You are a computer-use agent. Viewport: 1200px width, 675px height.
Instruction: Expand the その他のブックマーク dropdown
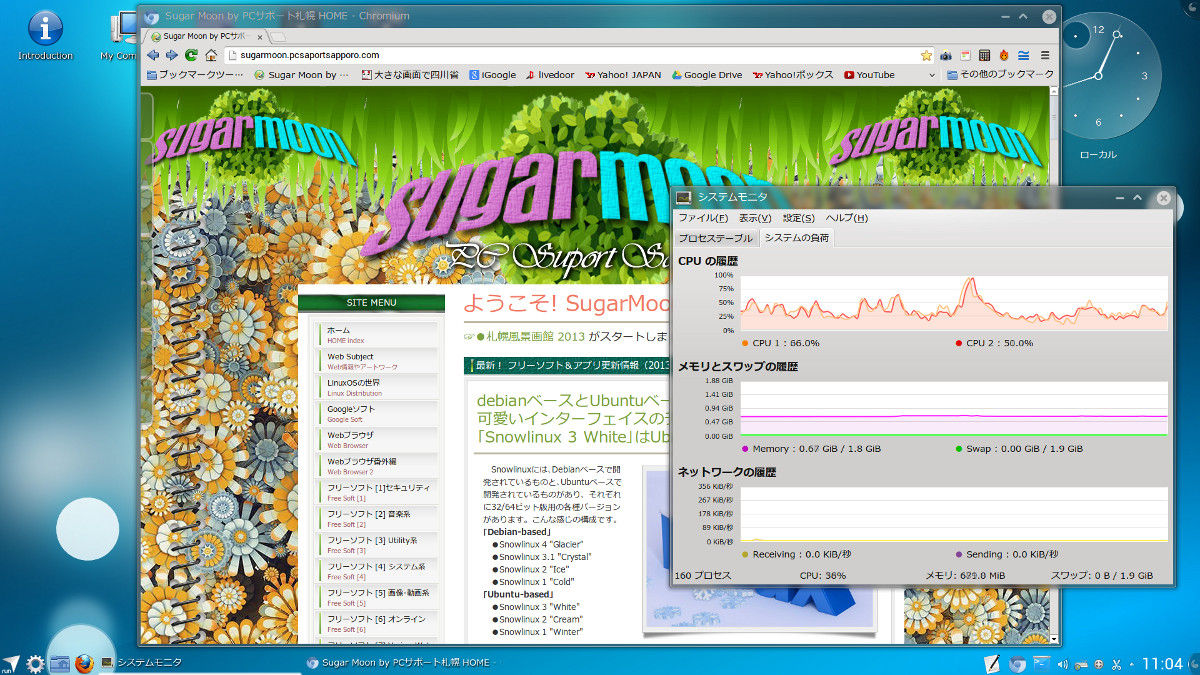click(1000, 74)
